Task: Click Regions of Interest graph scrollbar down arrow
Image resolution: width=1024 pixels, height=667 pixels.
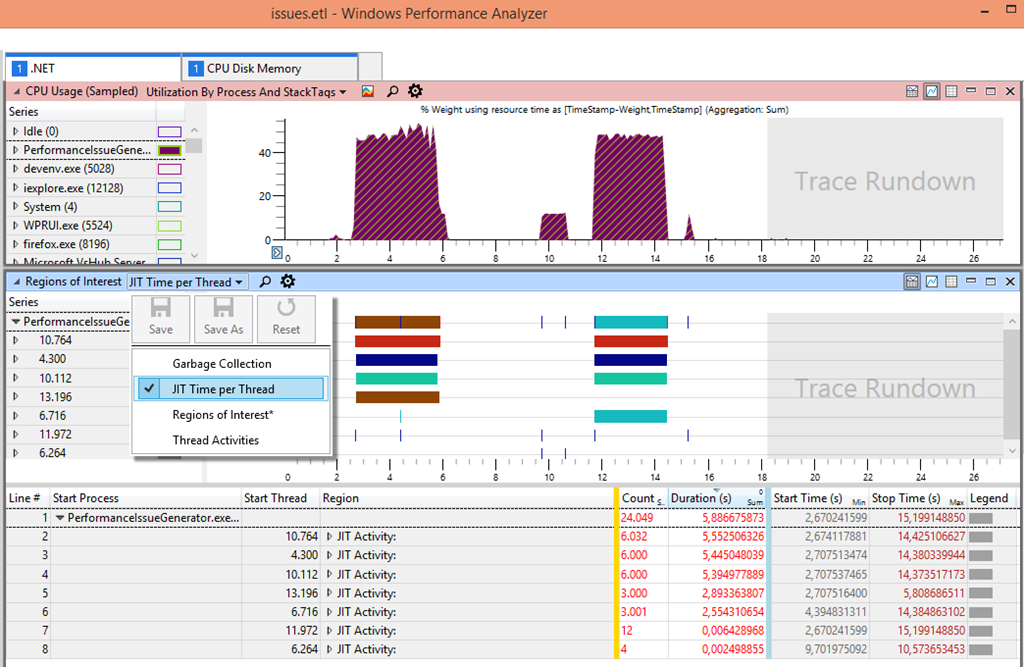Action: [1012, 450]
